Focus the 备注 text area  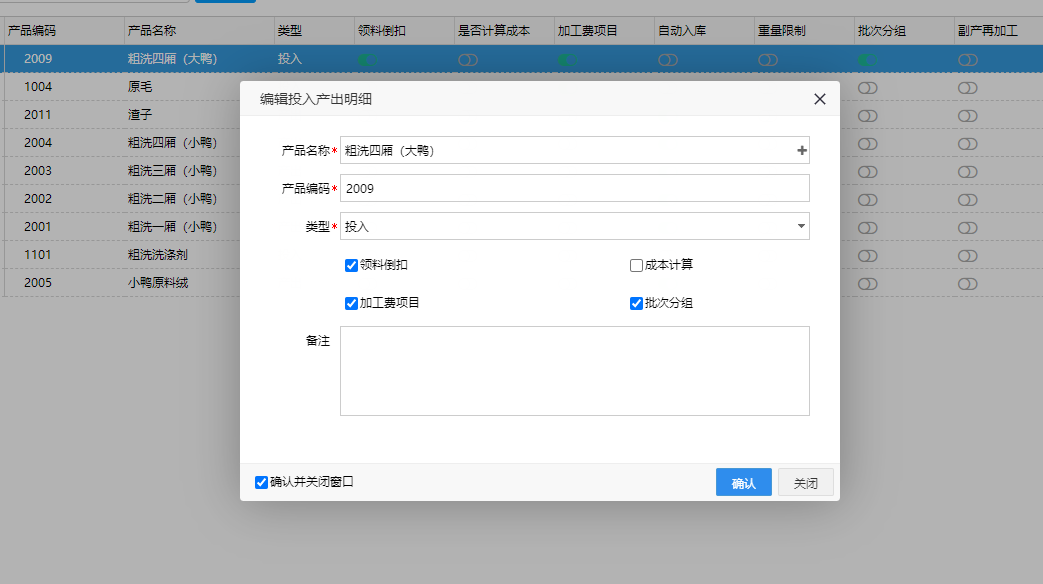(x=574, y=370)
